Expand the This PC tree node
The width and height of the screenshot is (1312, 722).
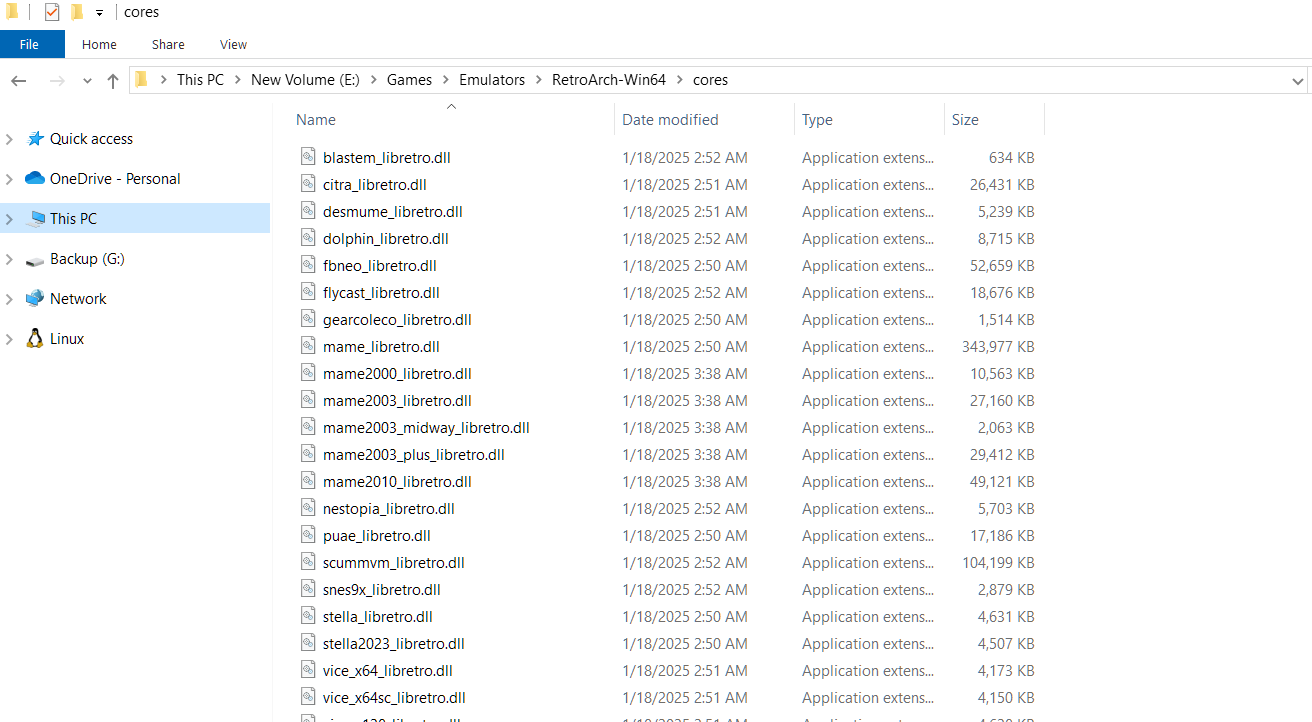tap(9, 219)
